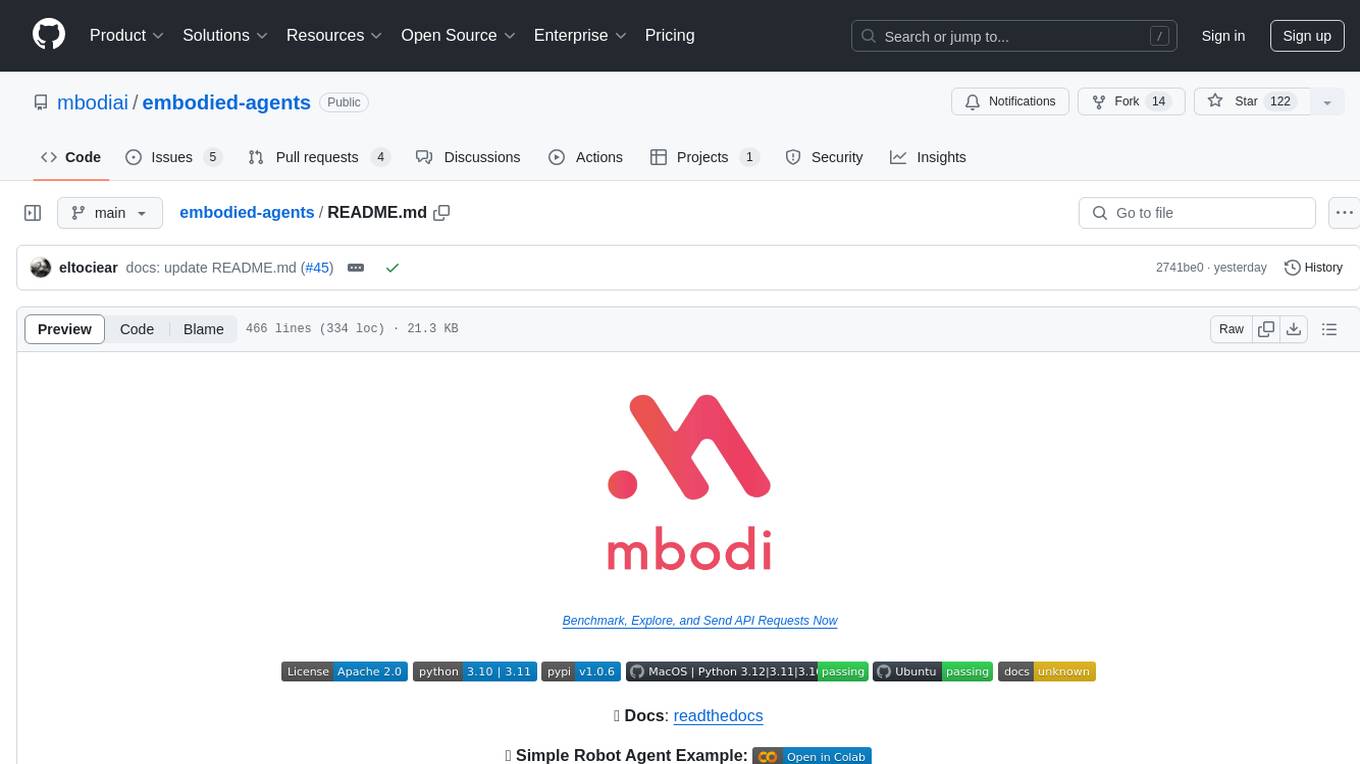Open Benchmark, Explore, and Send API Requests link

[700, 621]
